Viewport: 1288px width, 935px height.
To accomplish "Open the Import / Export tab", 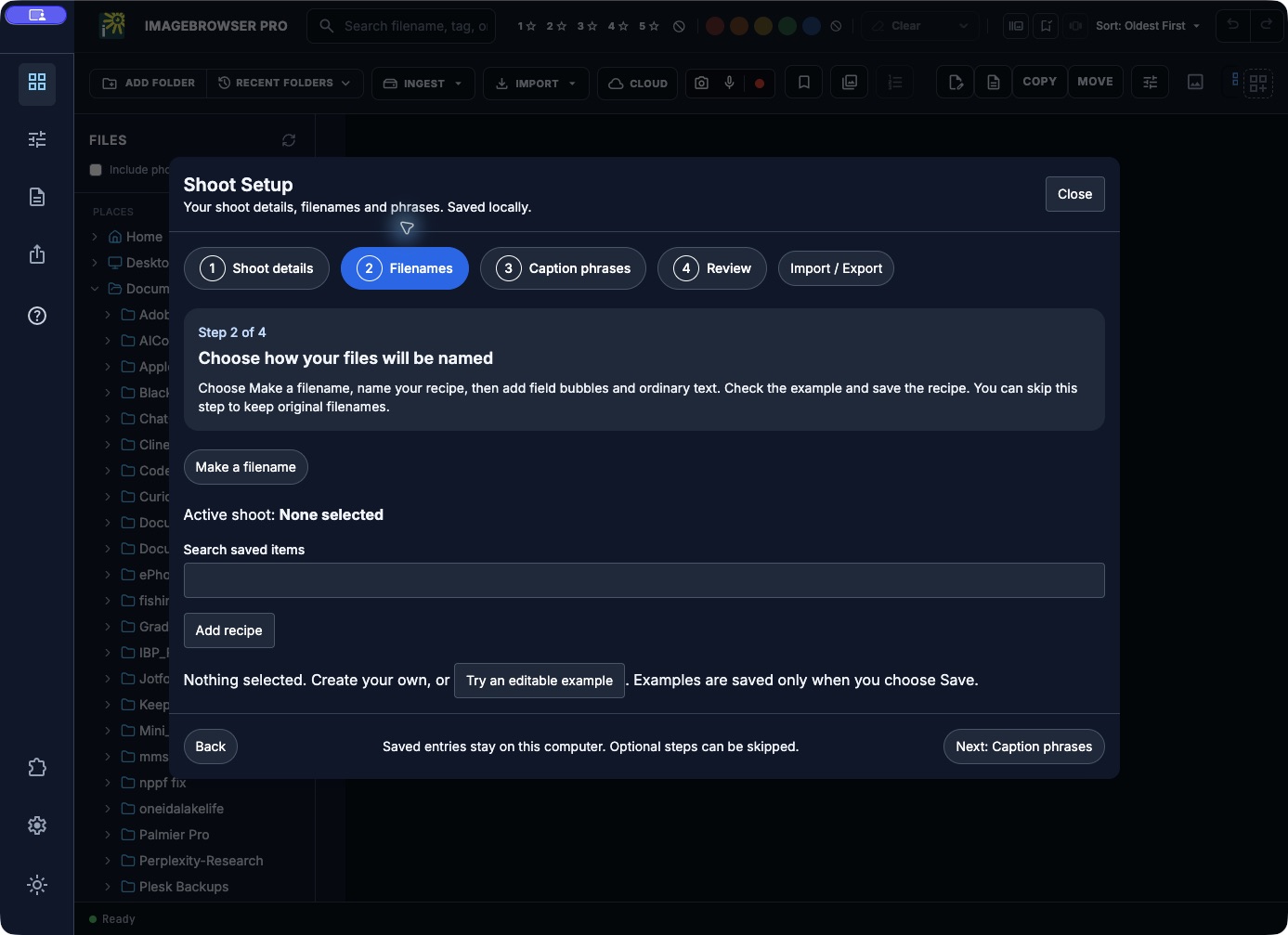I will point(836,268).
